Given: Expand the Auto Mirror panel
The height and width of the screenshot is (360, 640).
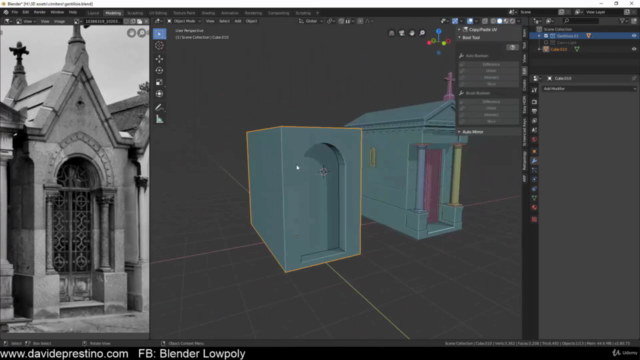Looking at the screenshot, I should coord(459,132).
